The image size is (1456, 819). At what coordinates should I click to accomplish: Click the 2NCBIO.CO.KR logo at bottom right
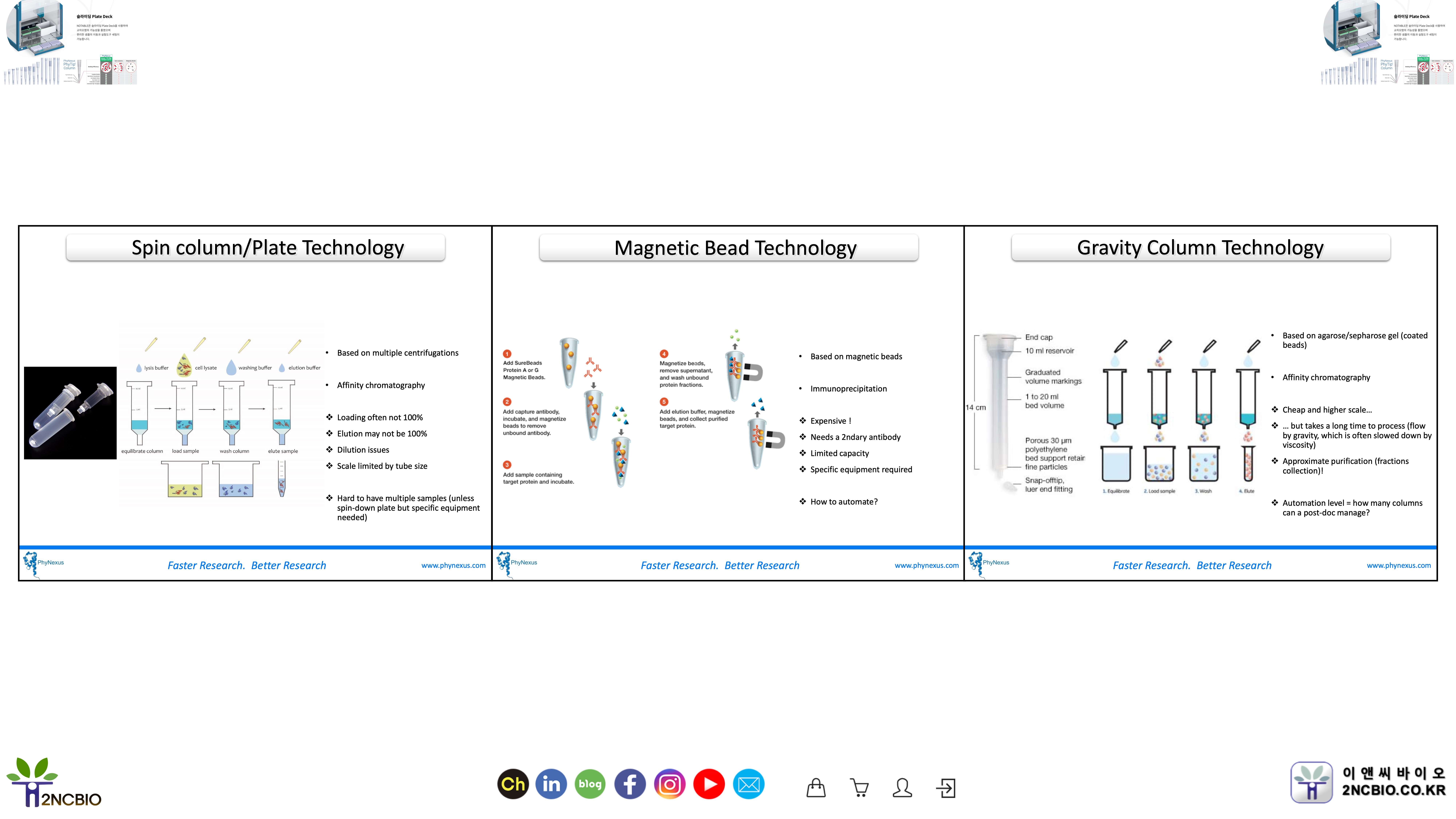pyautogui.click(x=1368, y=782)
